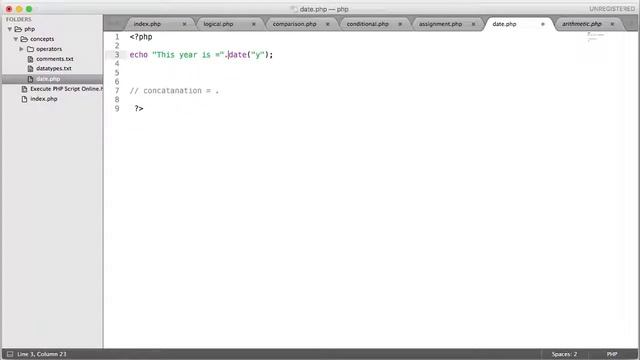Viewport: 640px width, 360px height.
Task: Switch to the logical.php tab
Action: [218, 24]
